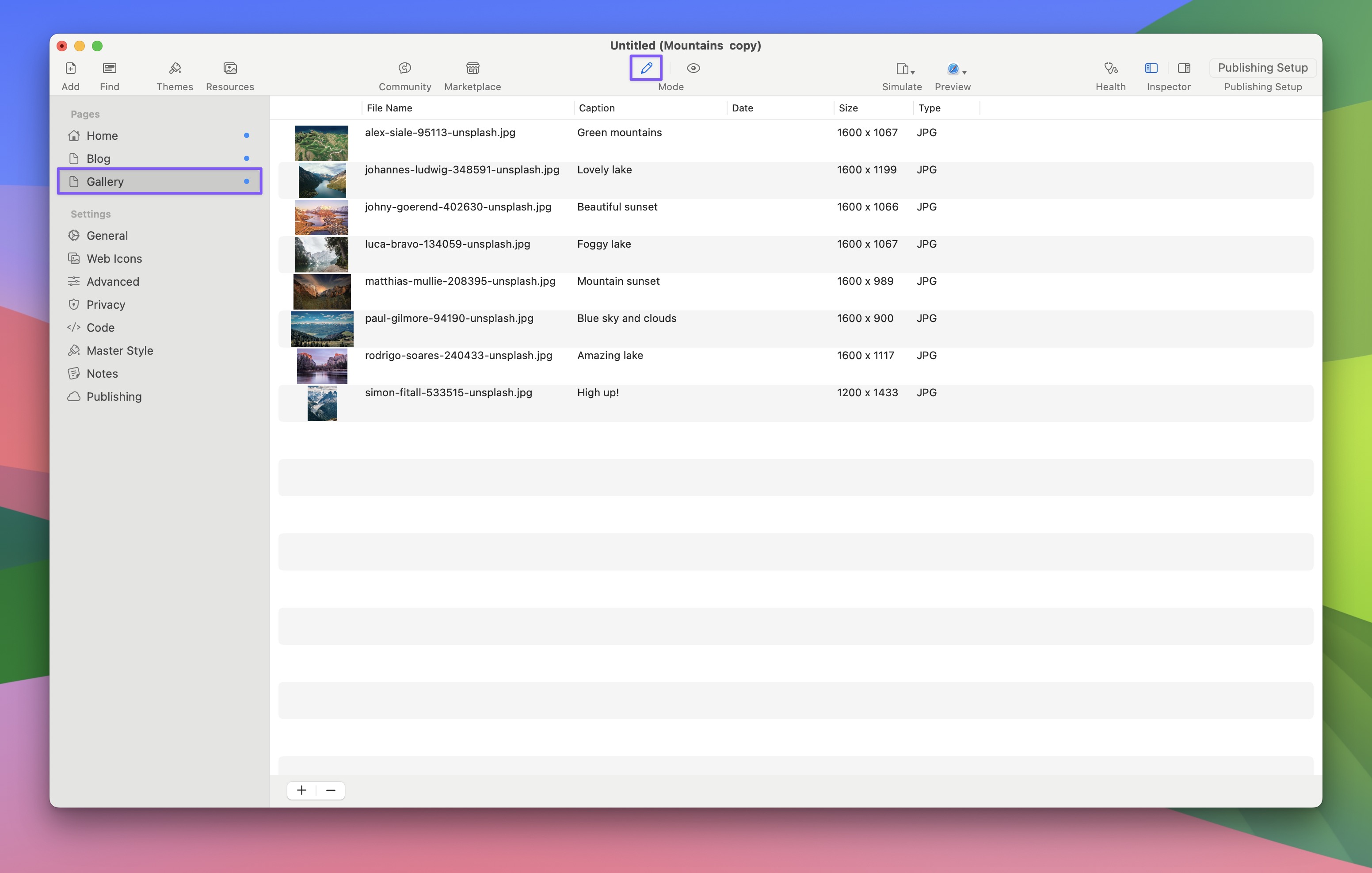
Task: Open the Find tool
Action: tap(109, 69)
